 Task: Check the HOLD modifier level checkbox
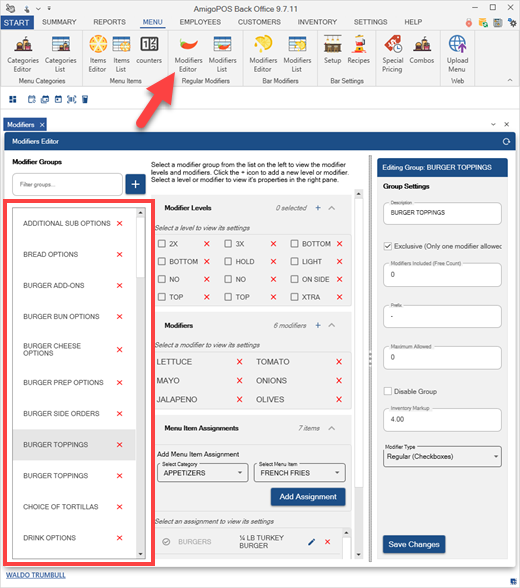[x=228, y=261]
